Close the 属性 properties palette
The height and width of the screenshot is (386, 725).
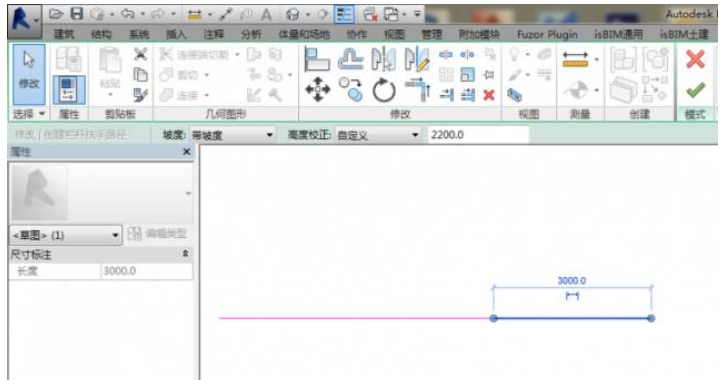(187, 152)
